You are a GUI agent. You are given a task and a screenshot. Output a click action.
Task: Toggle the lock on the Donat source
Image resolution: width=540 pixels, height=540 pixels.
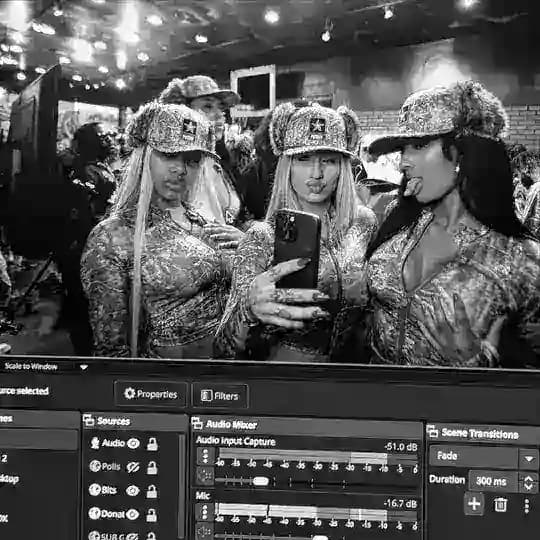(x=152, y=515)
